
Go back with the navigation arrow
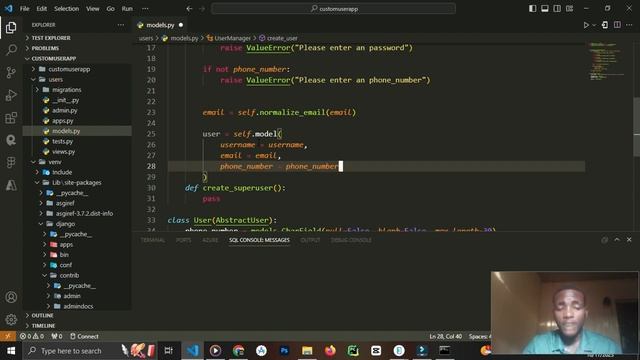pos(189,9)
